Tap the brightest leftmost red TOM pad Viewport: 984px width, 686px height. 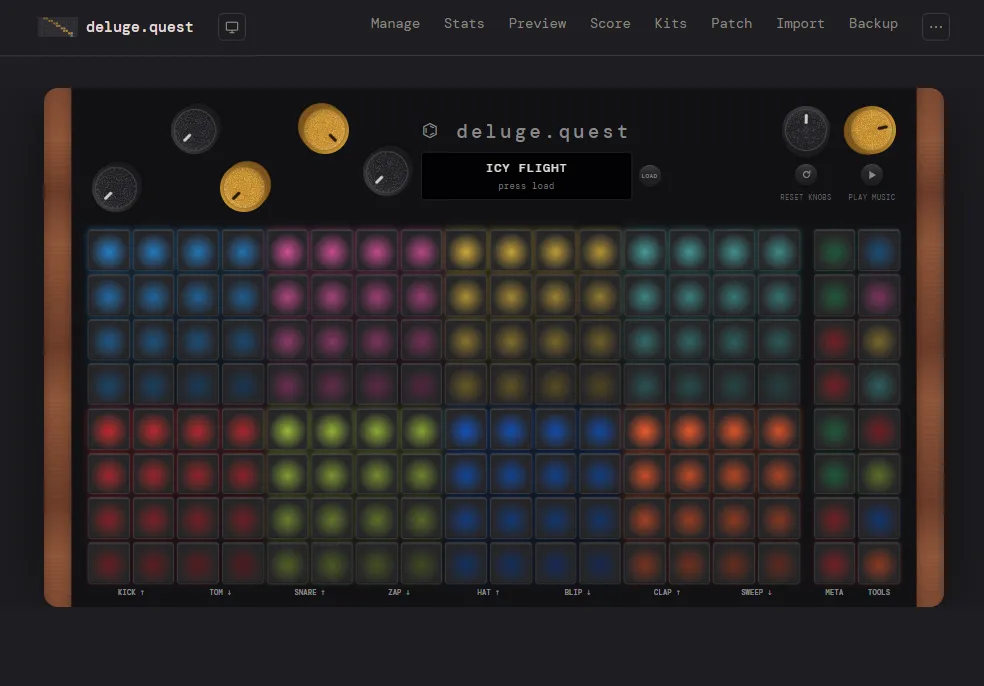109,430
